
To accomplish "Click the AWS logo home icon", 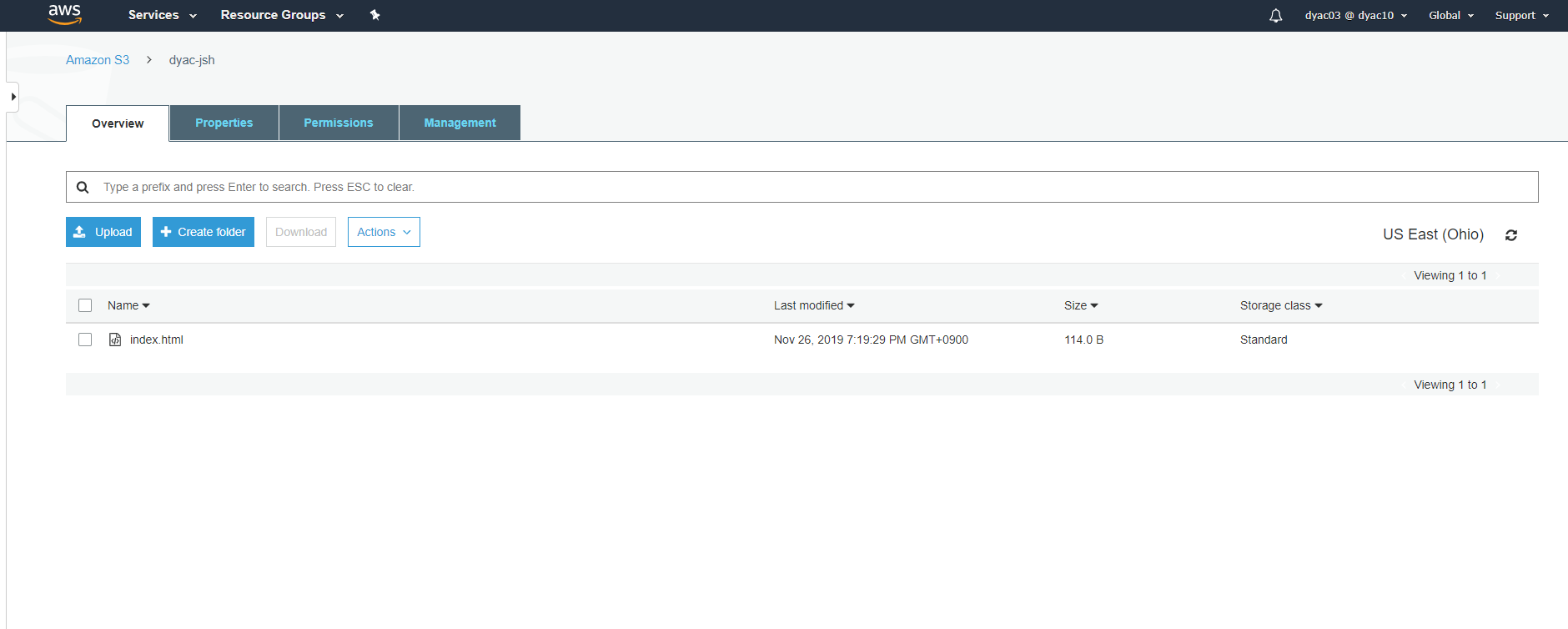I will (64, 14).
